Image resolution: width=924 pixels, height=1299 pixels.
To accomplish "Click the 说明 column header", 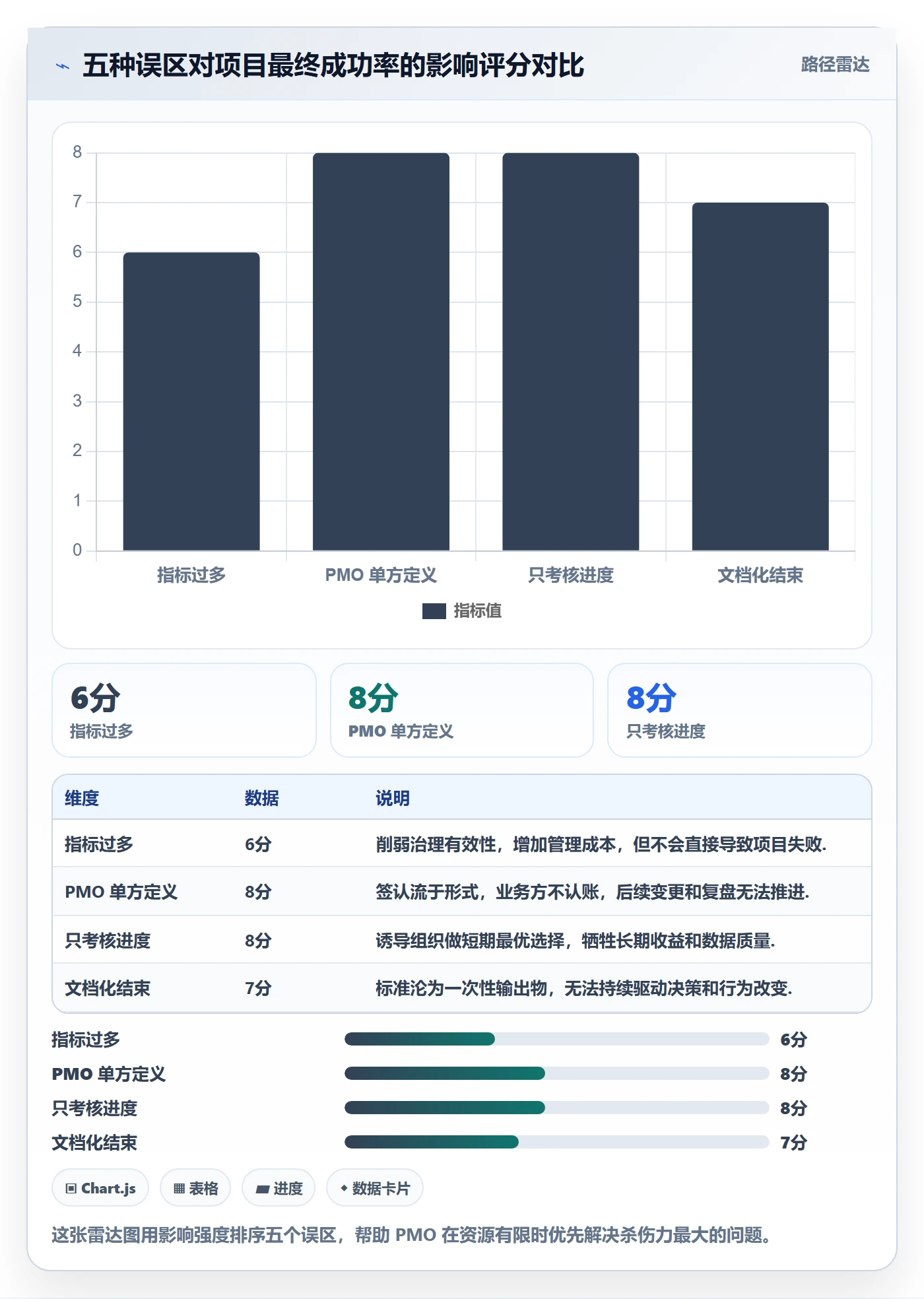I will (393, 798).
